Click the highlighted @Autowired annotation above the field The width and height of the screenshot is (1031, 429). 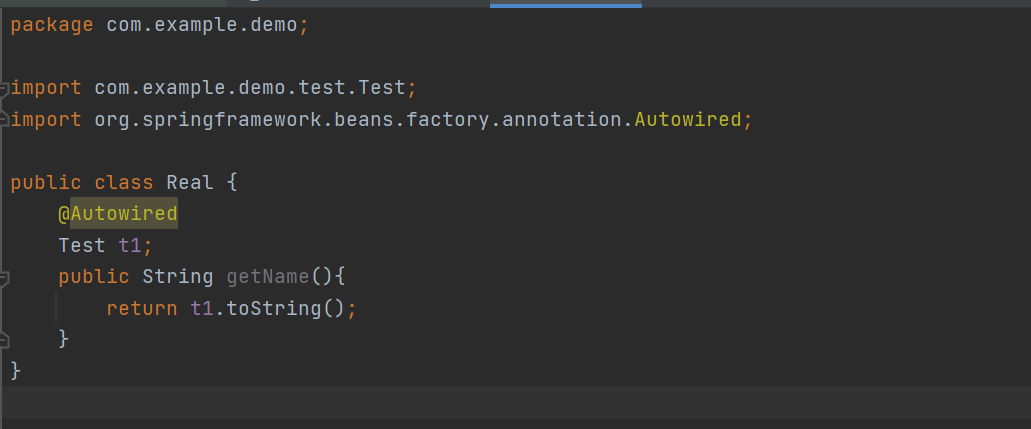[117, 213]
